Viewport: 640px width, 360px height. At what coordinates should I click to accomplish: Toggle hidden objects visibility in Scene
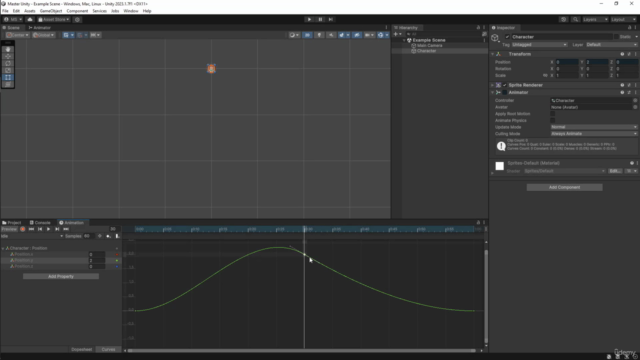point(357,35)
